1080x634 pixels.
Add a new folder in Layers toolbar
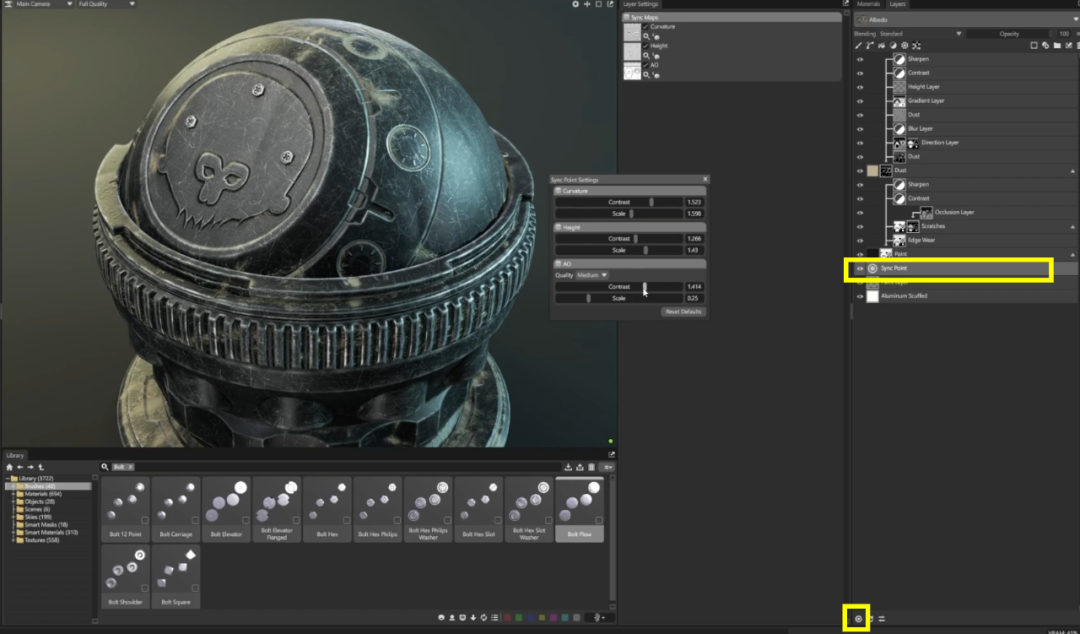1057,45
